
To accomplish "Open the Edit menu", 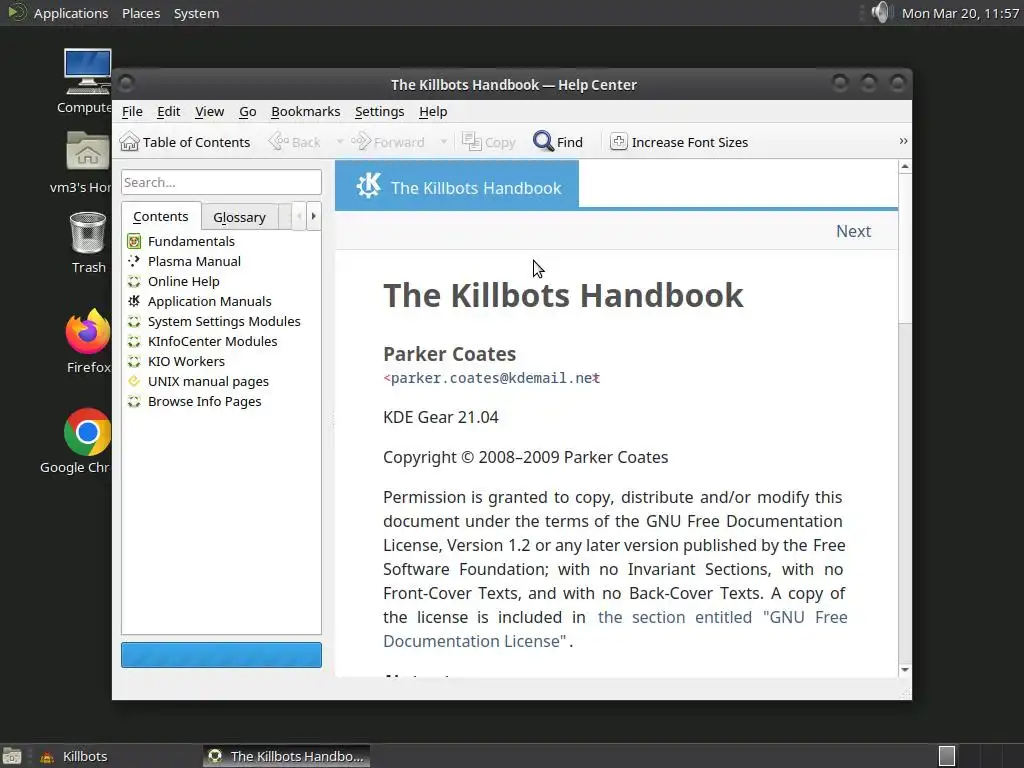I will click(x=168, y=112).
